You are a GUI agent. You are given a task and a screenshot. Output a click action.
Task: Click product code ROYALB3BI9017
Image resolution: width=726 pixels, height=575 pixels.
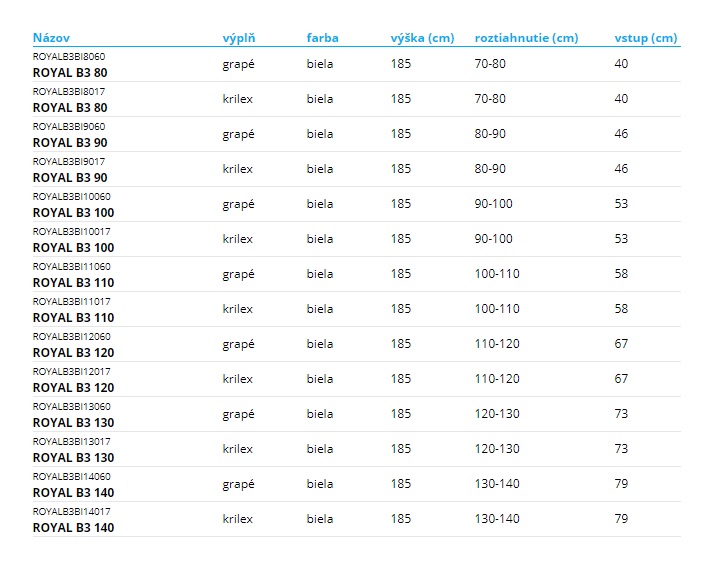pos(69,162)
